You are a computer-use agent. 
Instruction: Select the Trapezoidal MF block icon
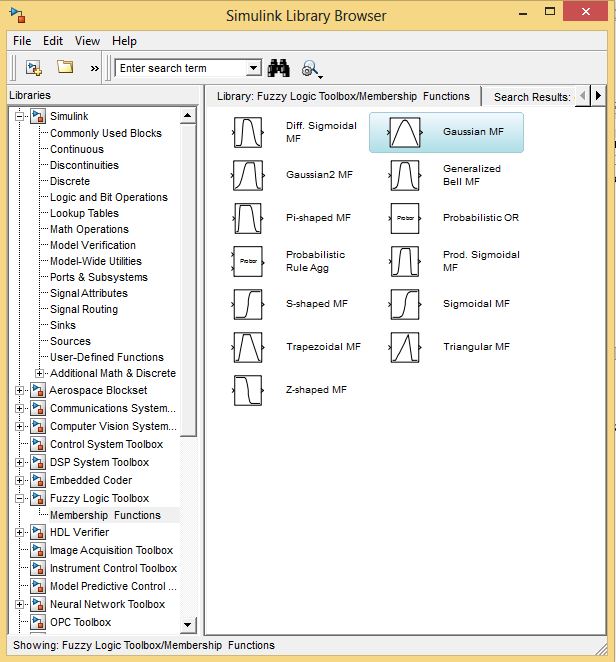coord(248,347)
